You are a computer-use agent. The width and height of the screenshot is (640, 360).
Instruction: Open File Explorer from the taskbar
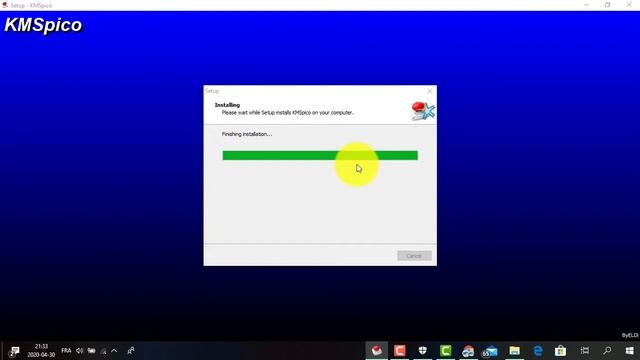(x=514, y=351)
